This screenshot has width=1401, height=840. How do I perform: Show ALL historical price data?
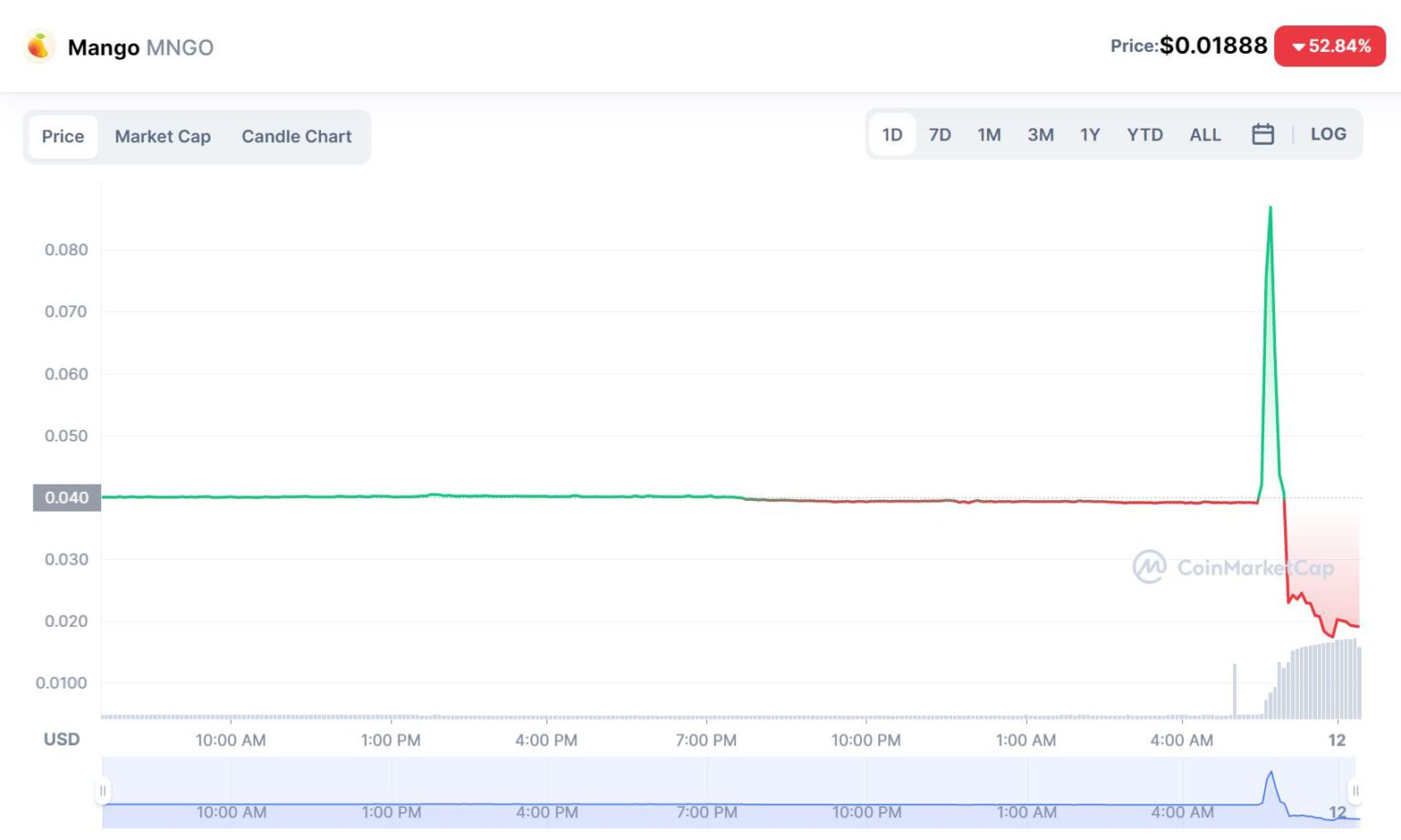point(1204,135)
